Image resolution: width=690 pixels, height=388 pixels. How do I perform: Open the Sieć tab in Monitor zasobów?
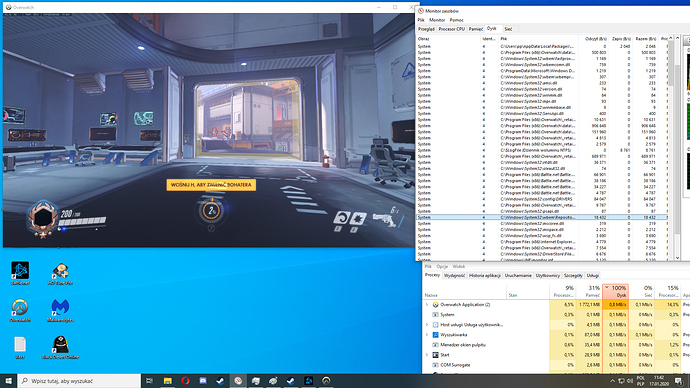click(x=508, y=29)
